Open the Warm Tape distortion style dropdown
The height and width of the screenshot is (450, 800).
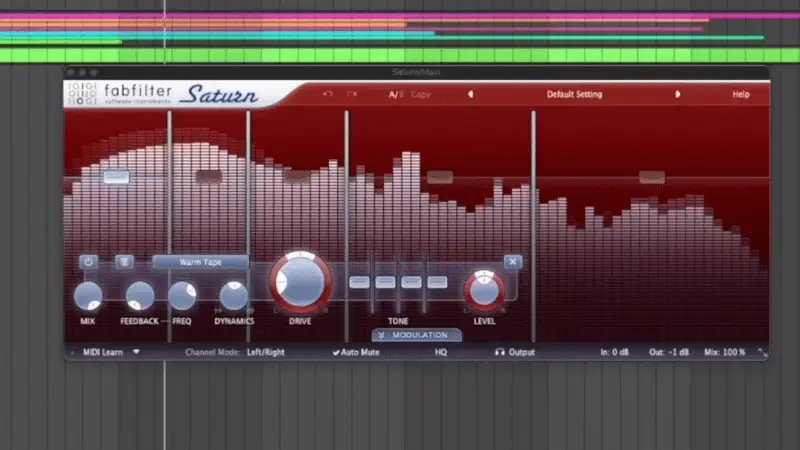point(200,262)
